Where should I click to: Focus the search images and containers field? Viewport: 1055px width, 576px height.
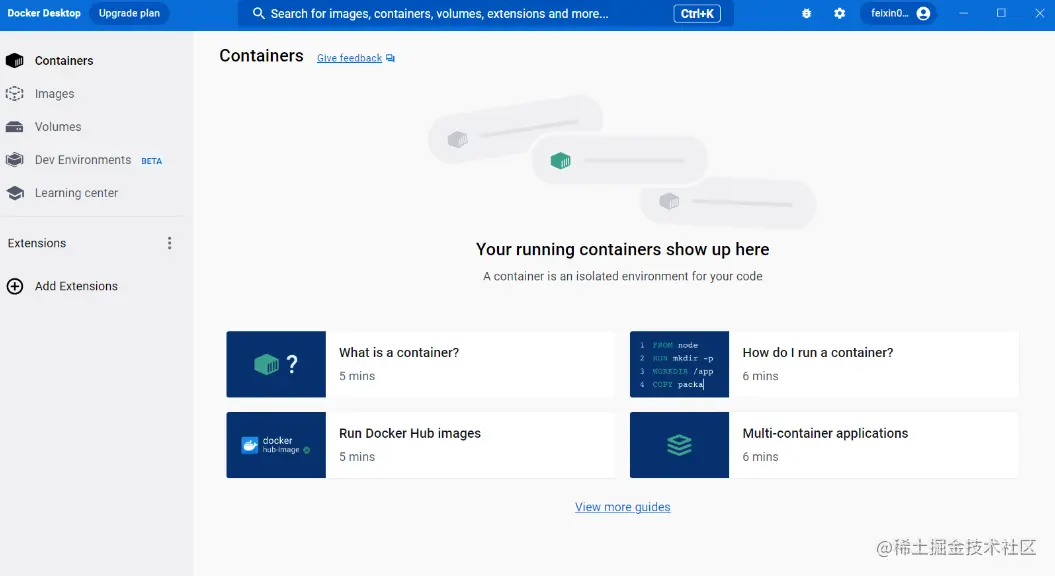(x=485, y=13)
